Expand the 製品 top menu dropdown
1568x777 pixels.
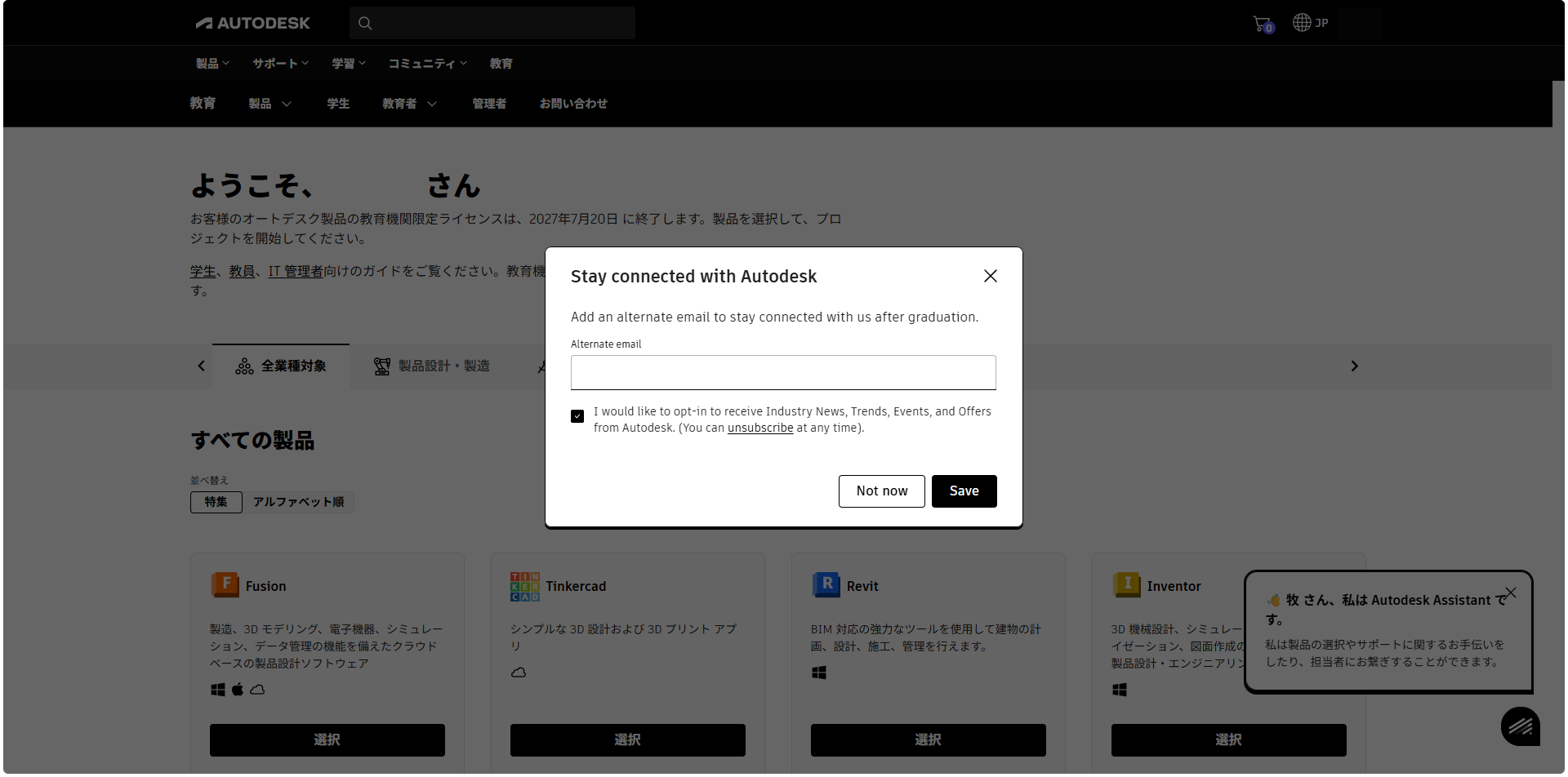[x=212, y=64]
